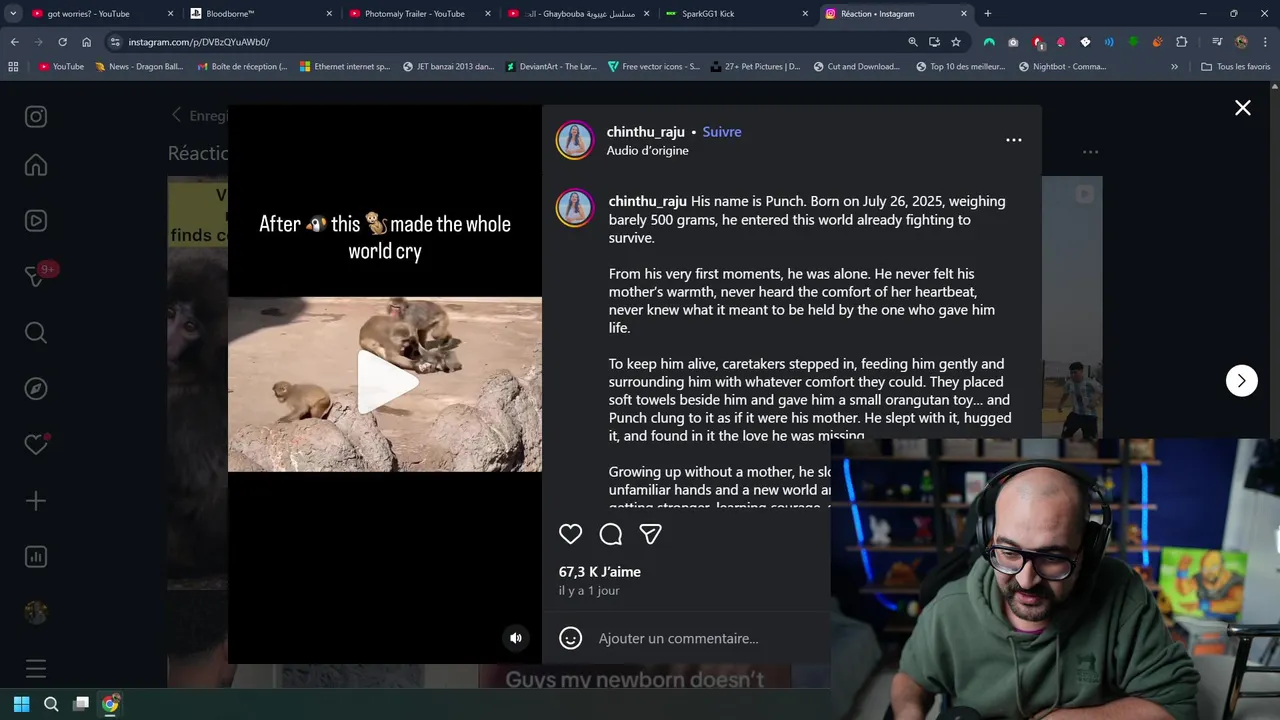Click the browser back arrow
The height and width of the screenshot is (720, 1280).
pos(14,42)
